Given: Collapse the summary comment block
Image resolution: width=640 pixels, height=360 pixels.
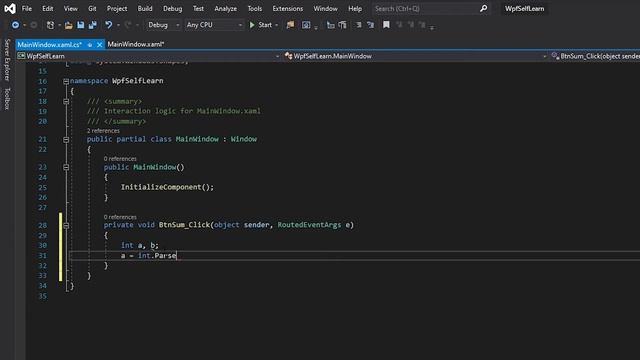Looking at the screenshot, I should (x=66, y=101).
